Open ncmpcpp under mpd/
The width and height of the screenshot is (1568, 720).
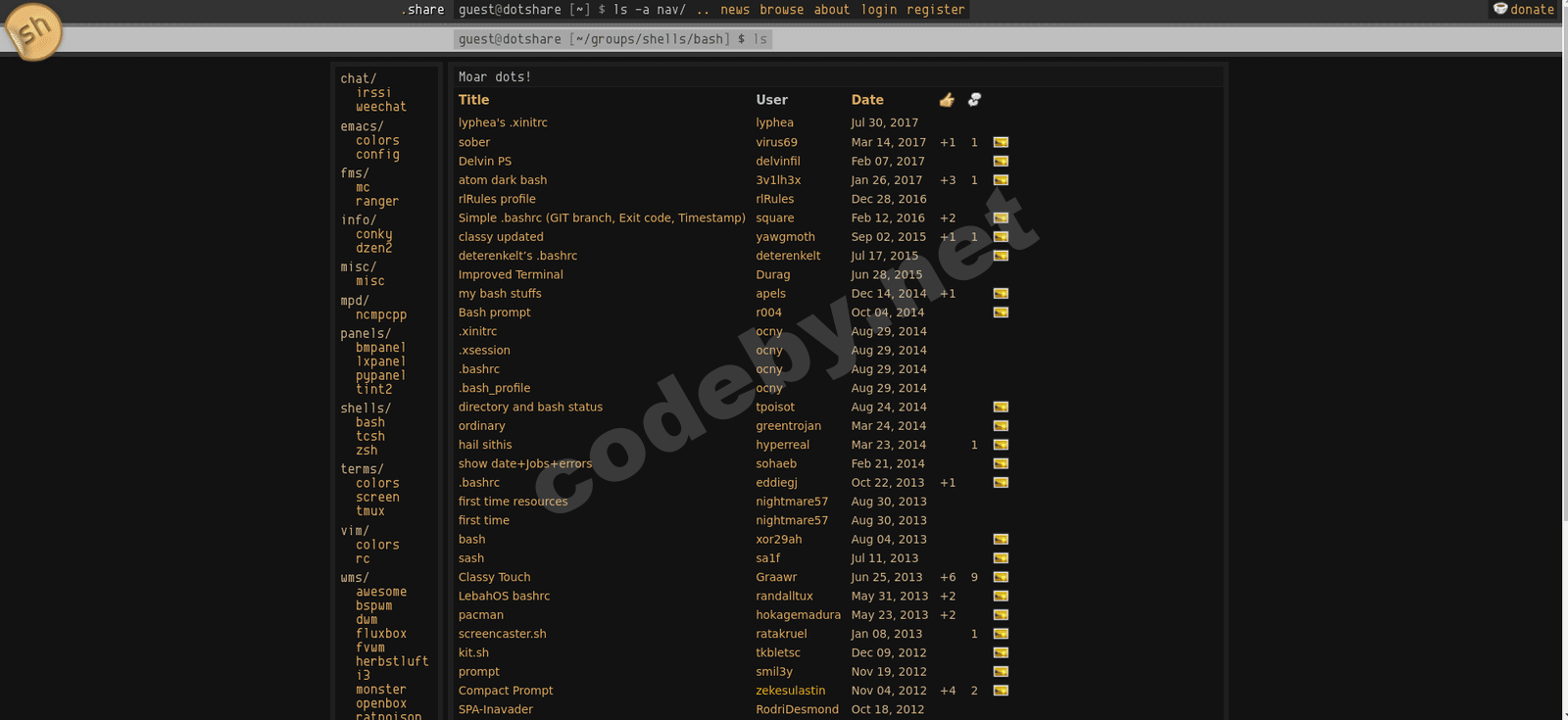380,315
